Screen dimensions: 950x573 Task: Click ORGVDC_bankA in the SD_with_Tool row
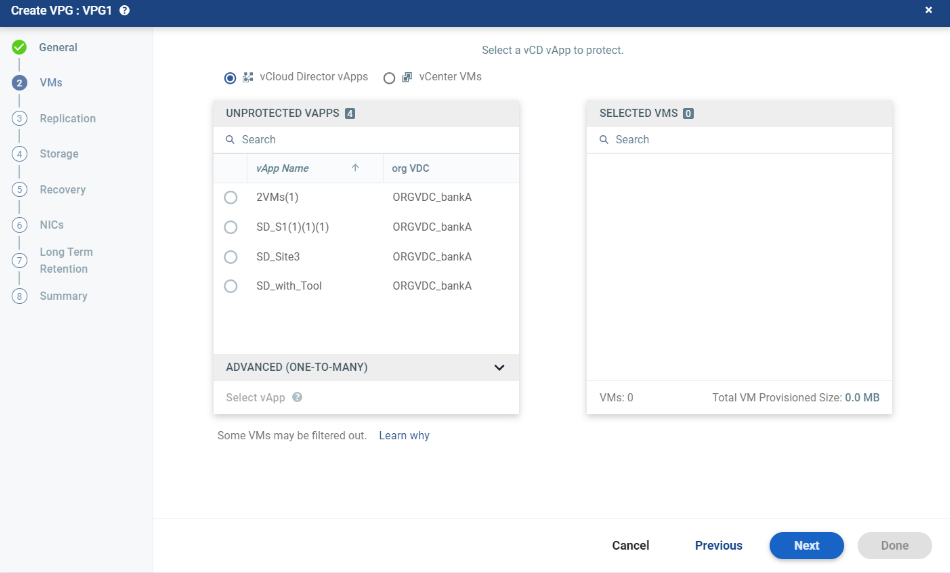coord(432,286)
